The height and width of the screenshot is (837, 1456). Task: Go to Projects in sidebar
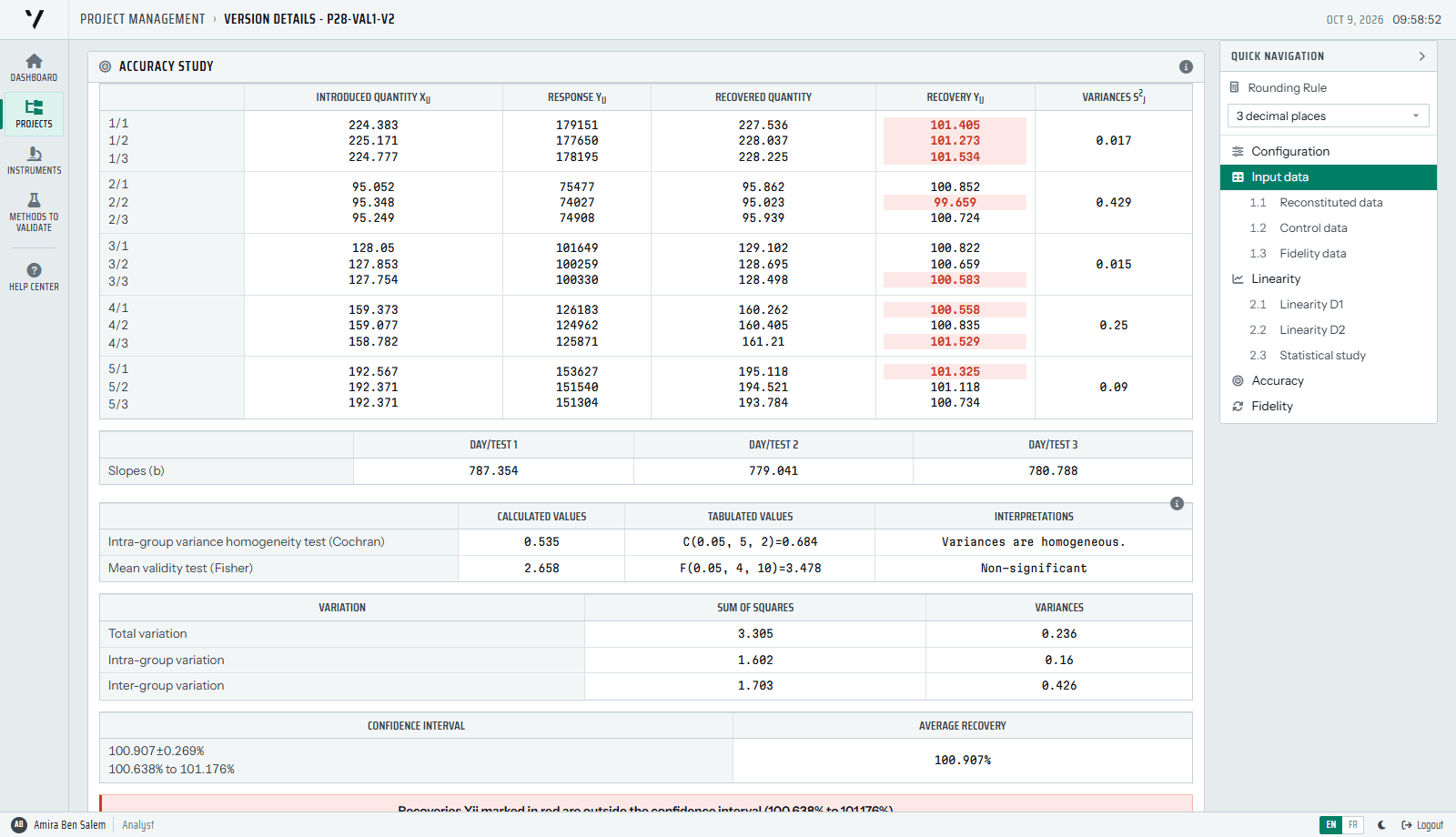coord(34,114)
